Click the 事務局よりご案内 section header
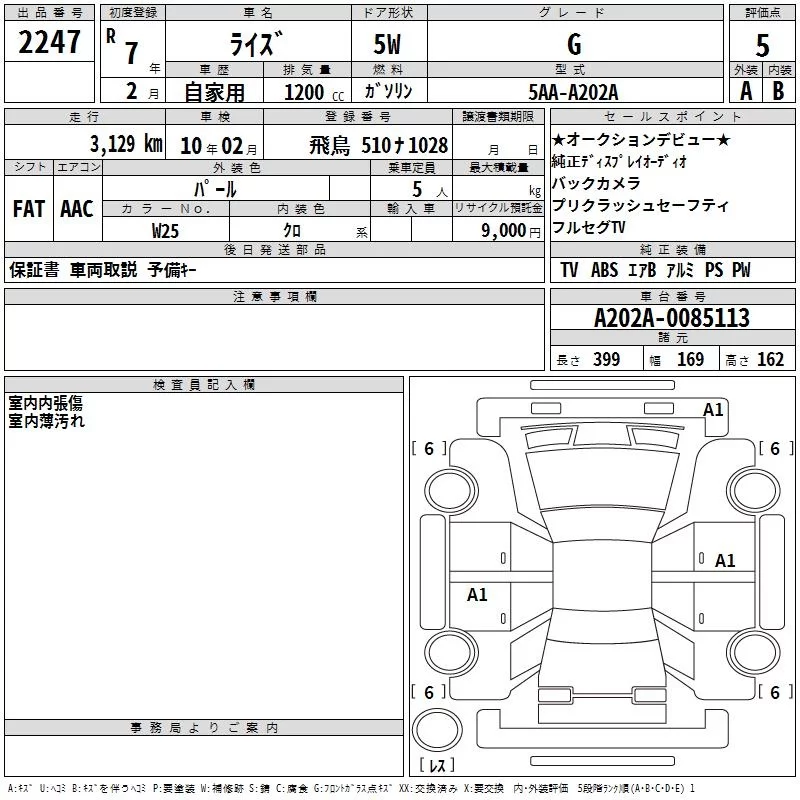Screen dimensions: 800x800 click(x=204, y=728)
